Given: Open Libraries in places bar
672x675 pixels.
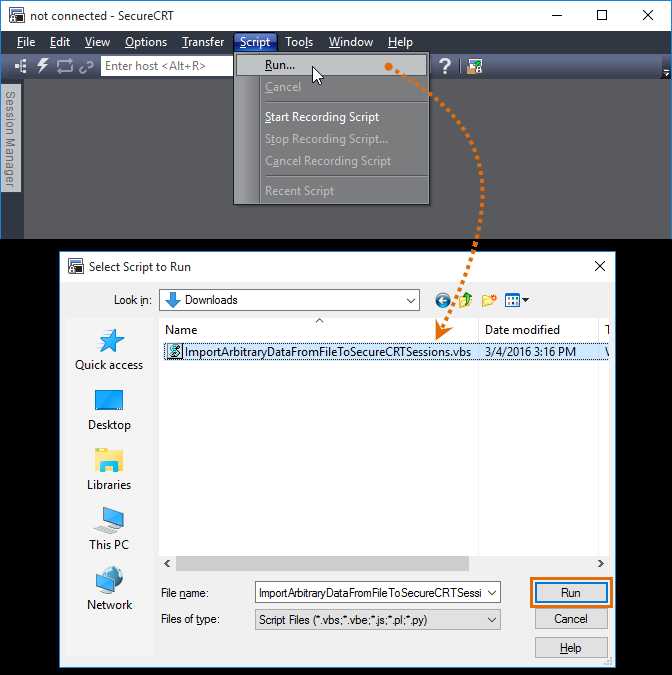Looking at the screenshot, I should coord(109,469).
